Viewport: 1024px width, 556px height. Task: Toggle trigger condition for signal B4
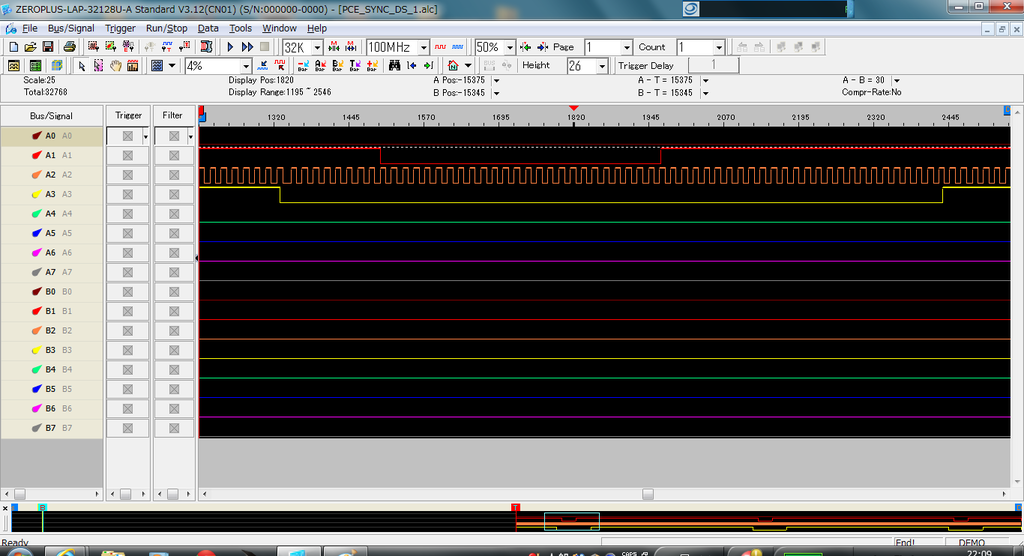tap(128, 370)
